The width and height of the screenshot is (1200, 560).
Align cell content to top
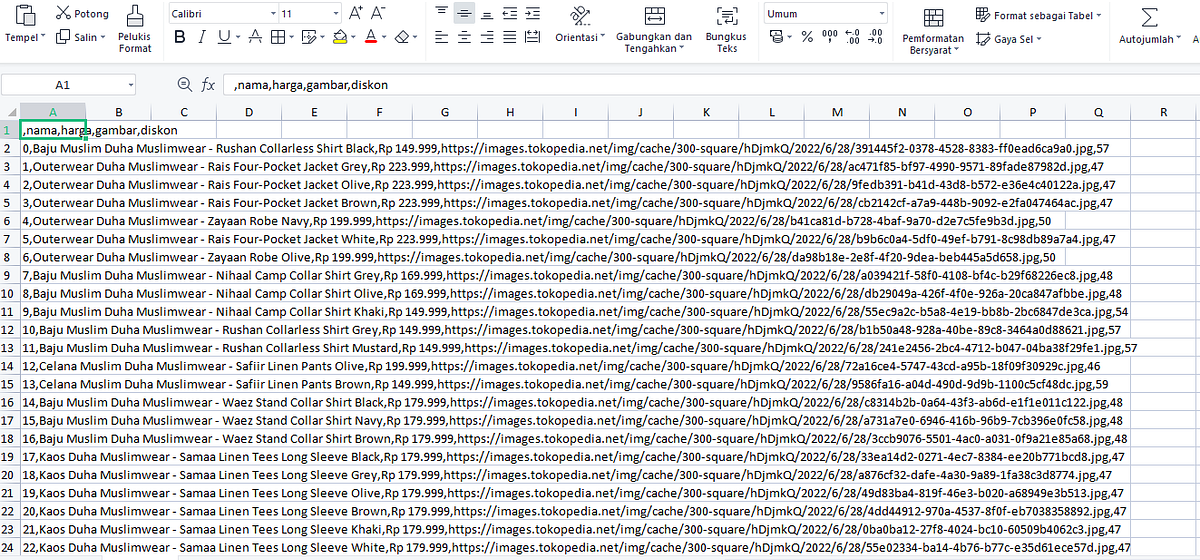[x=441, y=13]
